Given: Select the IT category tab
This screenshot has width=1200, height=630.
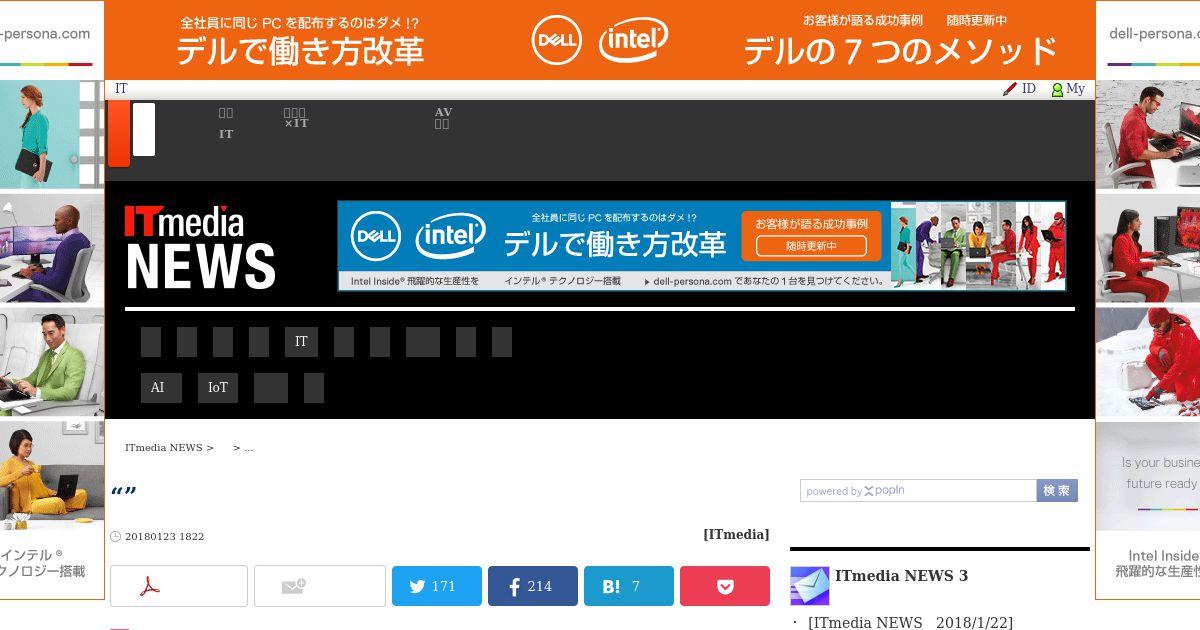Looking at the screenshot, I should pyautogui.click(x=301, y=342).
